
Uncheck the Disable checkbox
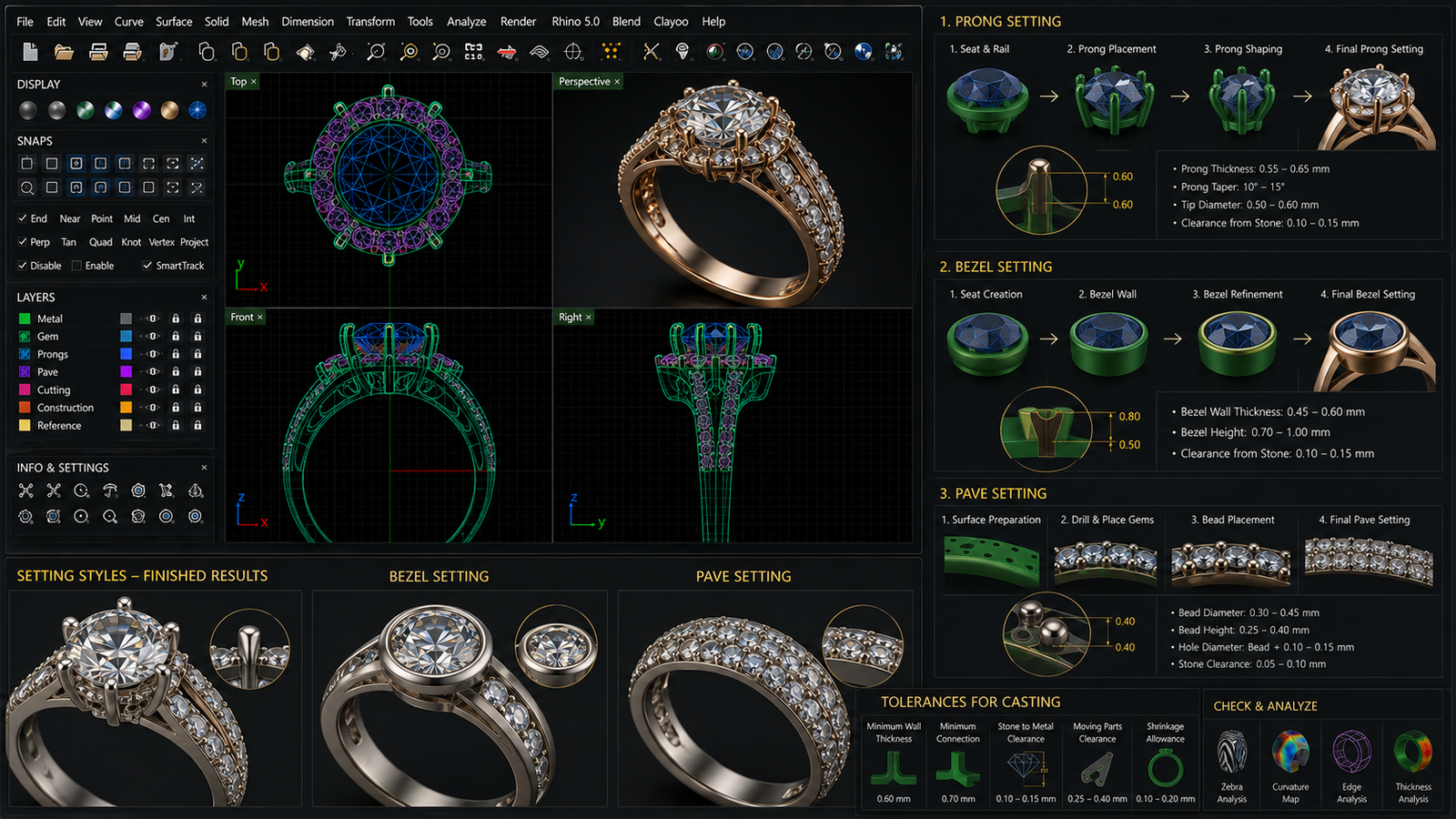[22, 266]
